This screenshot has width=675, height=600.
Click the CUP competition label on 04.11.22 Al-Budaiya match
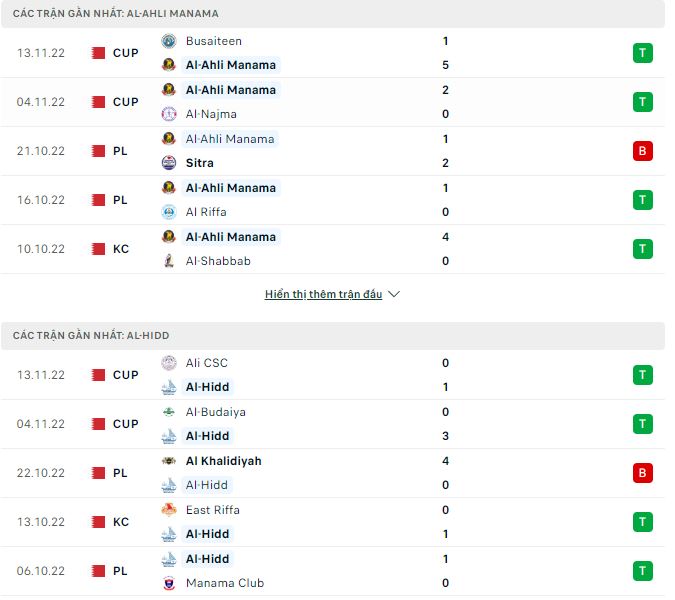[x=126, y=424]
